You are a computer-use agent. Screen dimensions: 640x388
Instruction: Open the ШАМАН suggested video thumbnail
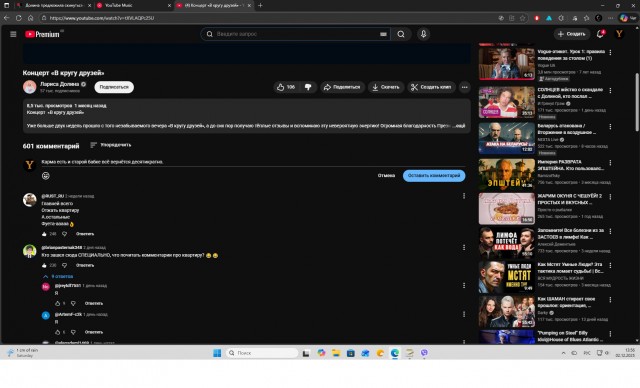[507, 312]
